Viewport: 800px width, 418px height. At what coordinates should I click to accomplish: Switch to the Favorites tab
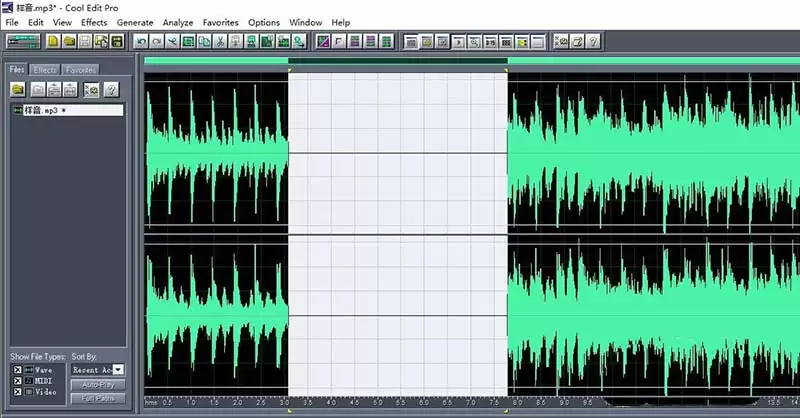point(81,70)
